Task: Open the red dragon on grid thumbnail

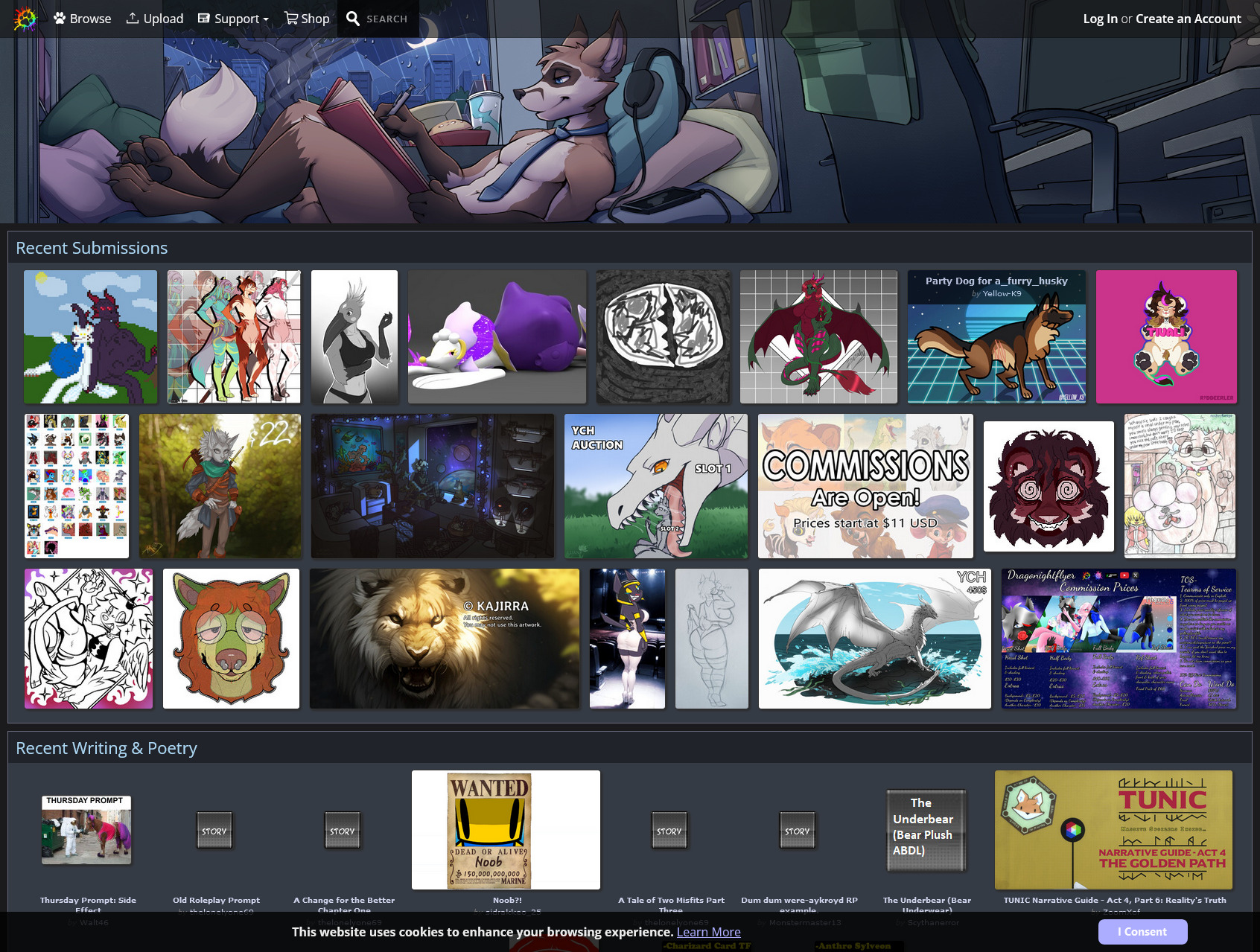Action: tap(819, 336)
